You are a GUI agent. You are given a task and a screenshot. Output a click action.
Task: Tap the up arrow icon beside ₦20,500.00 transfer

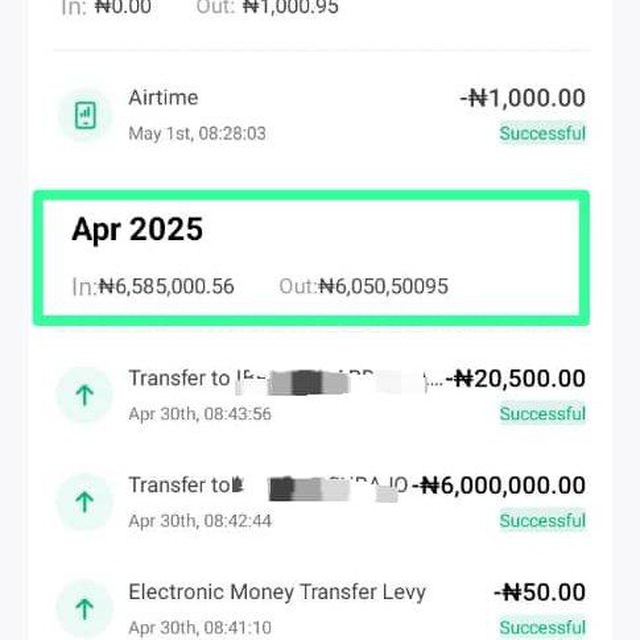tap(85, 395)
